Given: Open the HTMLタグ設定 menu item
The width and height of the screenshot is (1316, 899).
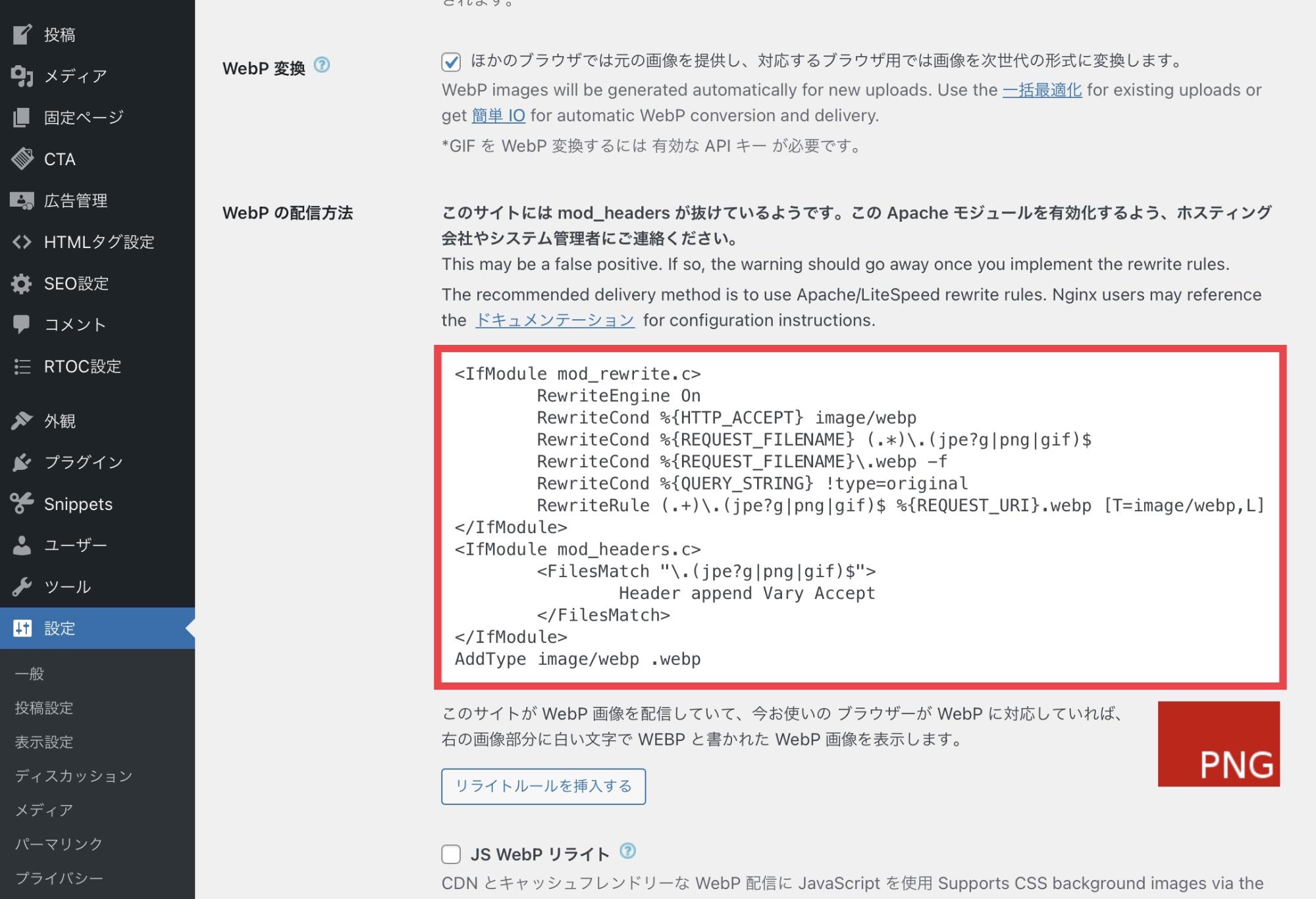Looking at the screenshot, I should (97, 242).
